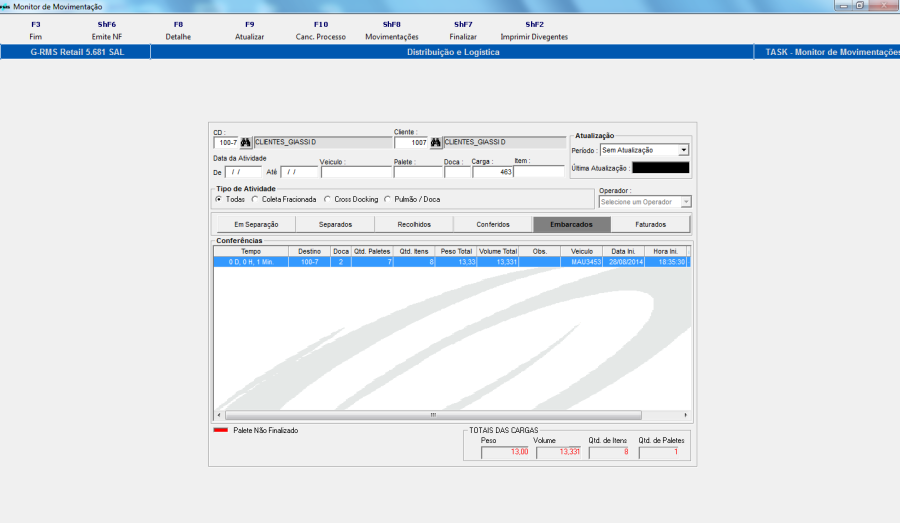
Task: Open the Período update dropdown
Action: tap(684, 150)
